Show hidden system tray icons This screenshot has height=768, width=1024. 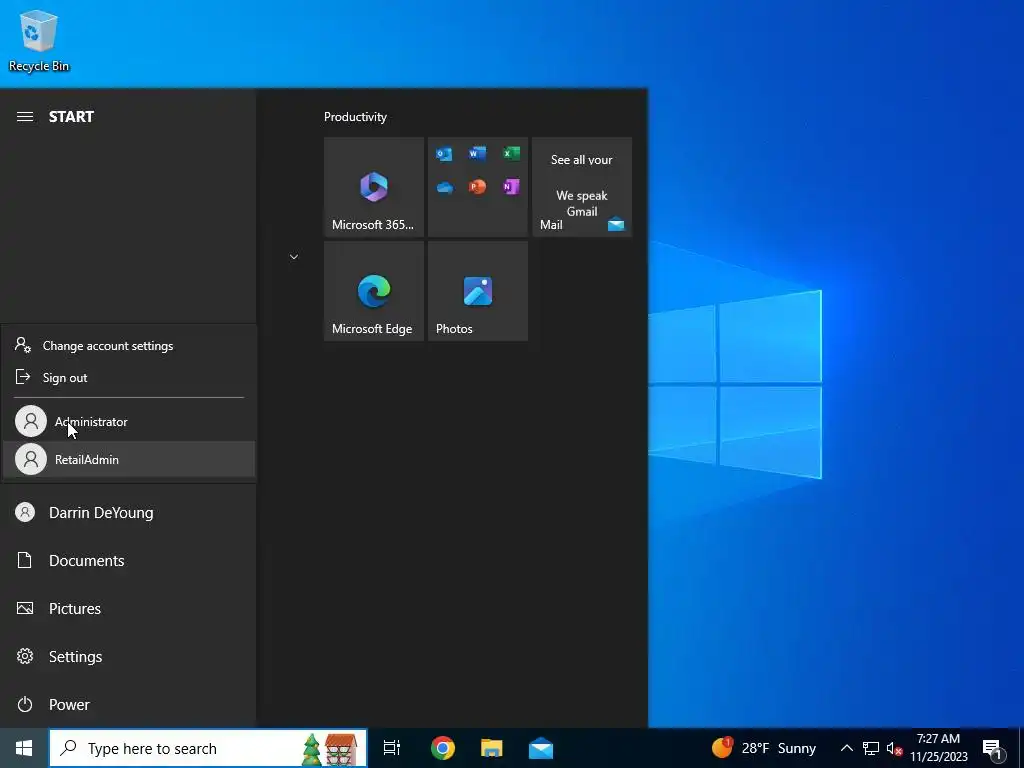[846, 748]
